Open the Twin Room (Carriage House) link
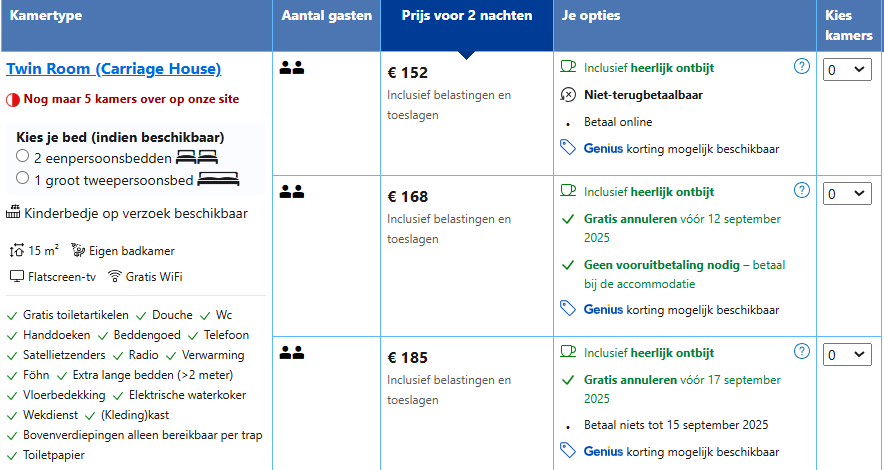 point(113,69)
